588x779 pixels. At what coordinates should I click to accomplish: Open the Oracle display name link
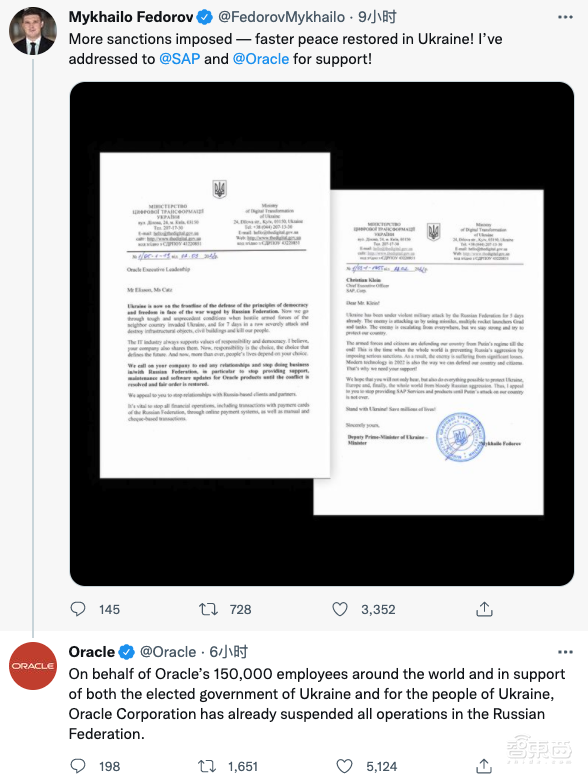(91, 652)
